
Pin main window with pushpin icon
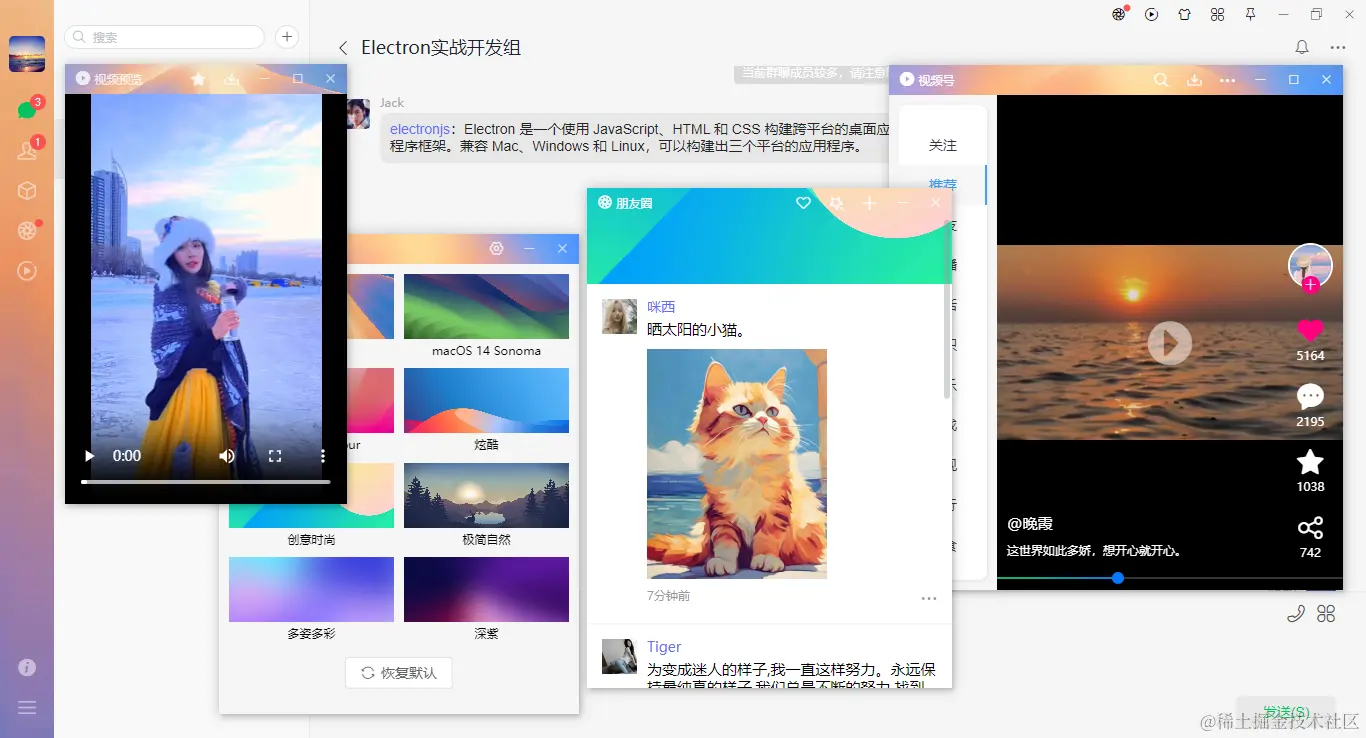tap(1250, 14)
